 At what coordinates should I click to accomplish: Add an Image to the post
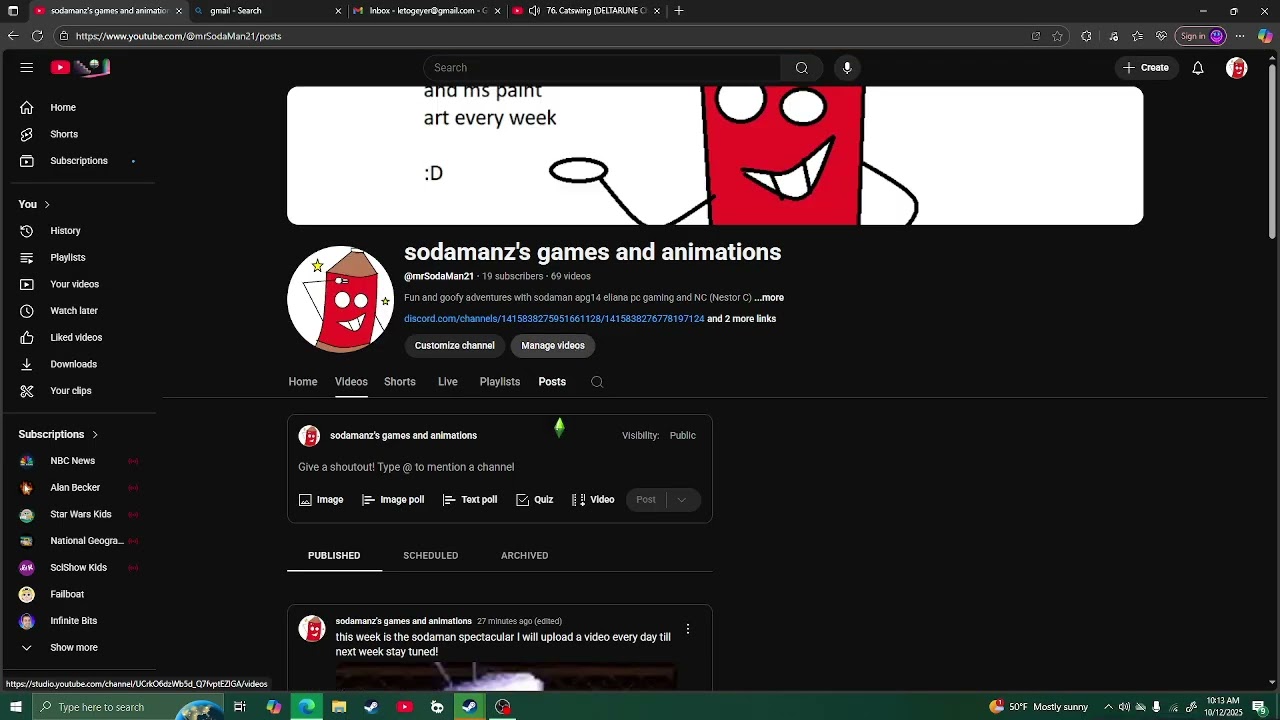[x=321, y=500]
